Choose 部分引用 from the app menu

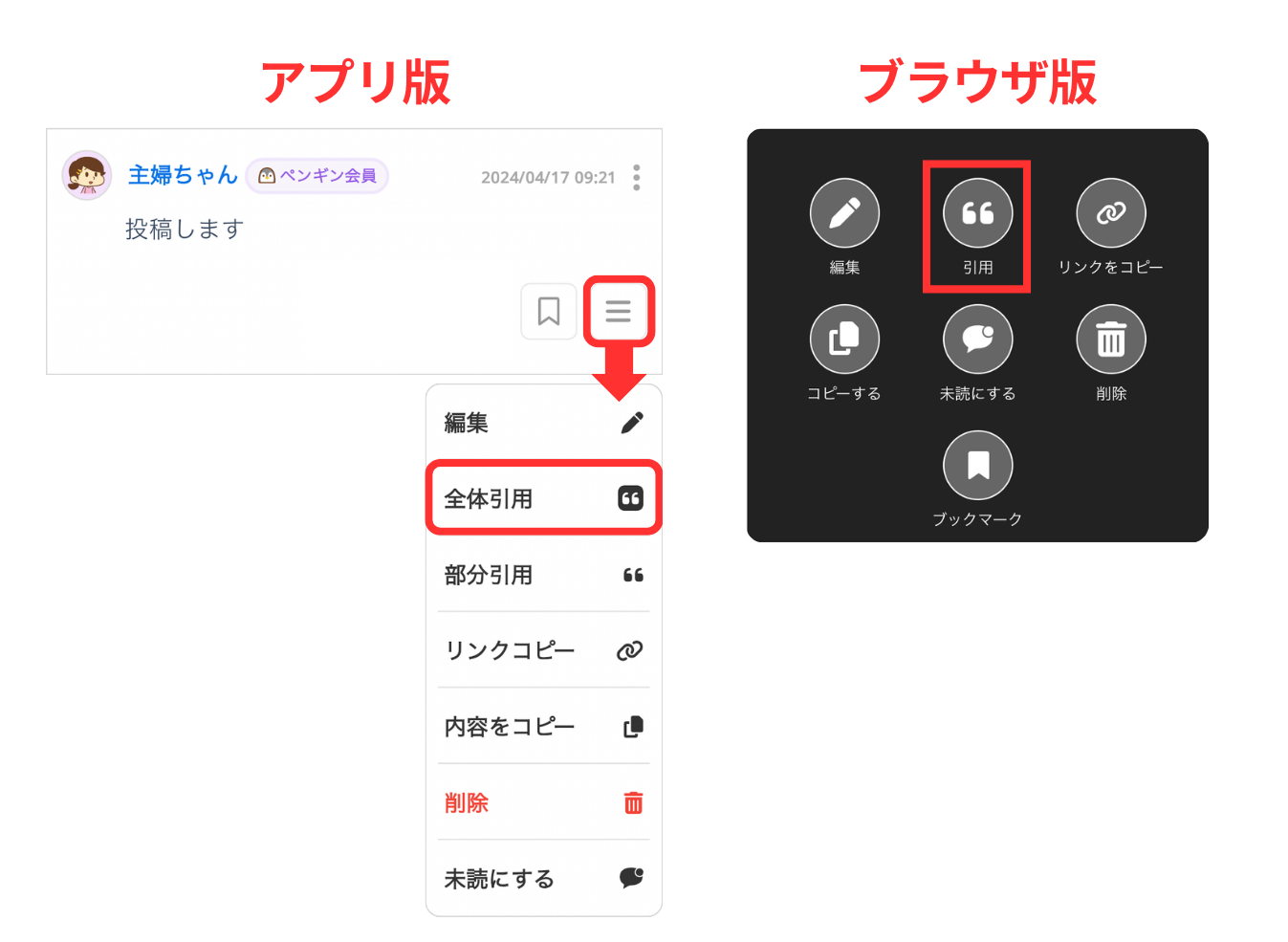point(543,575)
